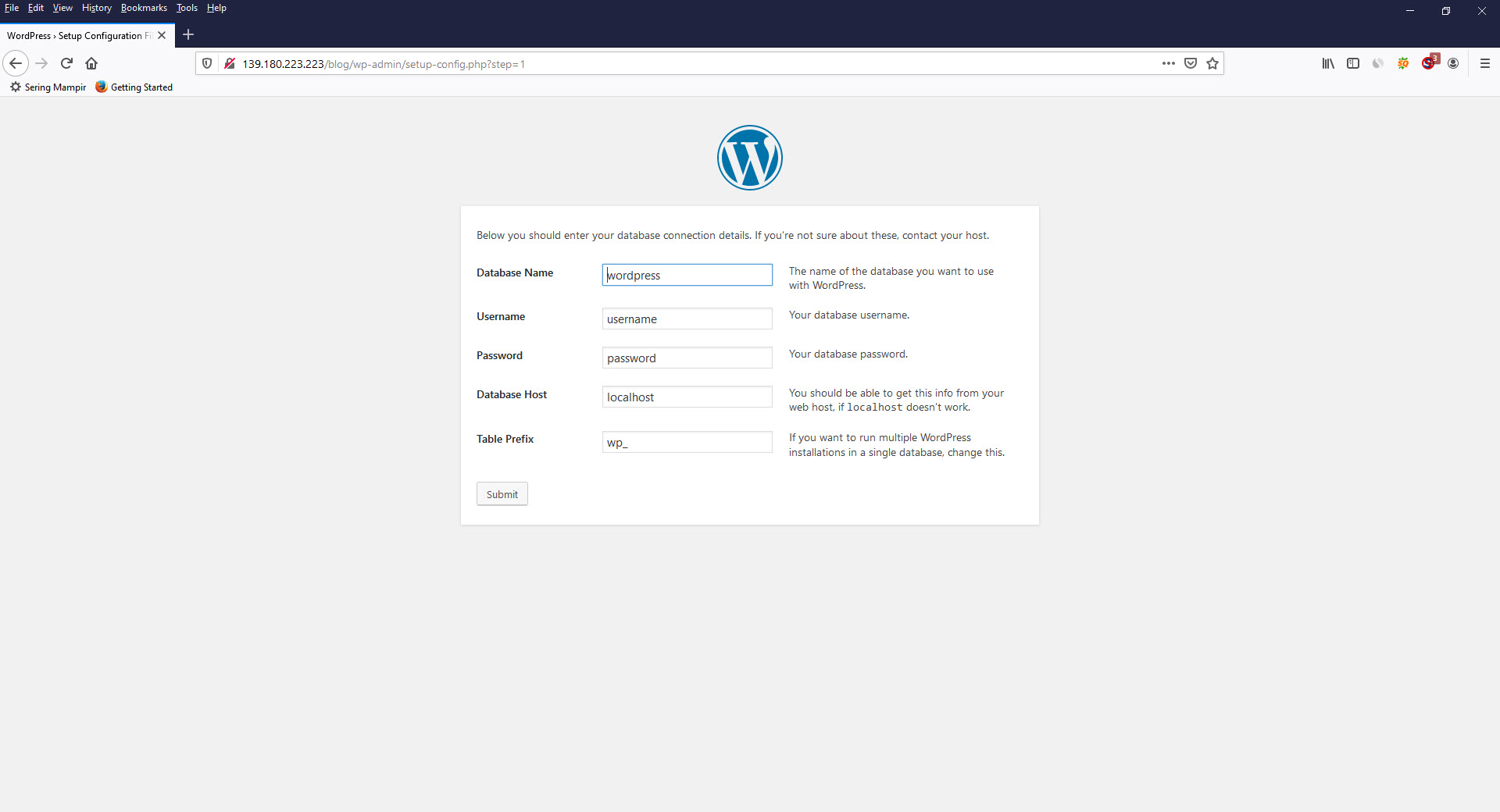Reload the setup-config page
This screenshot has height=812, width=1500.
[x=66, y=63]
